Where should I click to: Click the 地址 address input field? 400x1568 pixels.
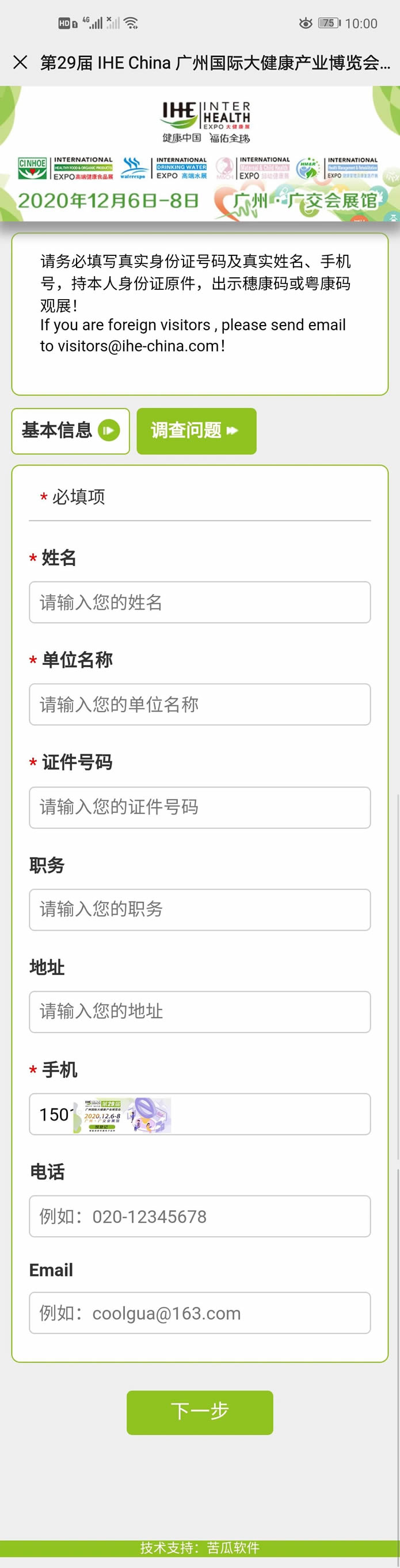click(200, 1012)
